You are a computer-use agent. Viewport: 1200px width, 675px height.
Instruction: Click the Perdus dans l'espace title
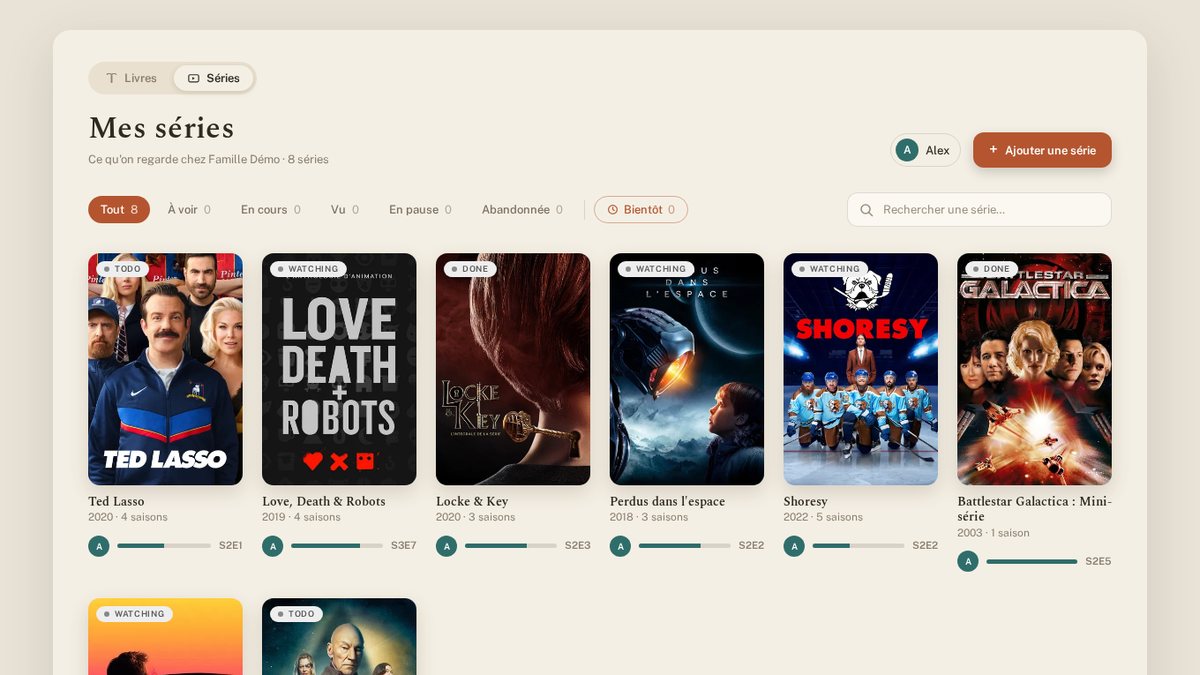click(668, 501)
